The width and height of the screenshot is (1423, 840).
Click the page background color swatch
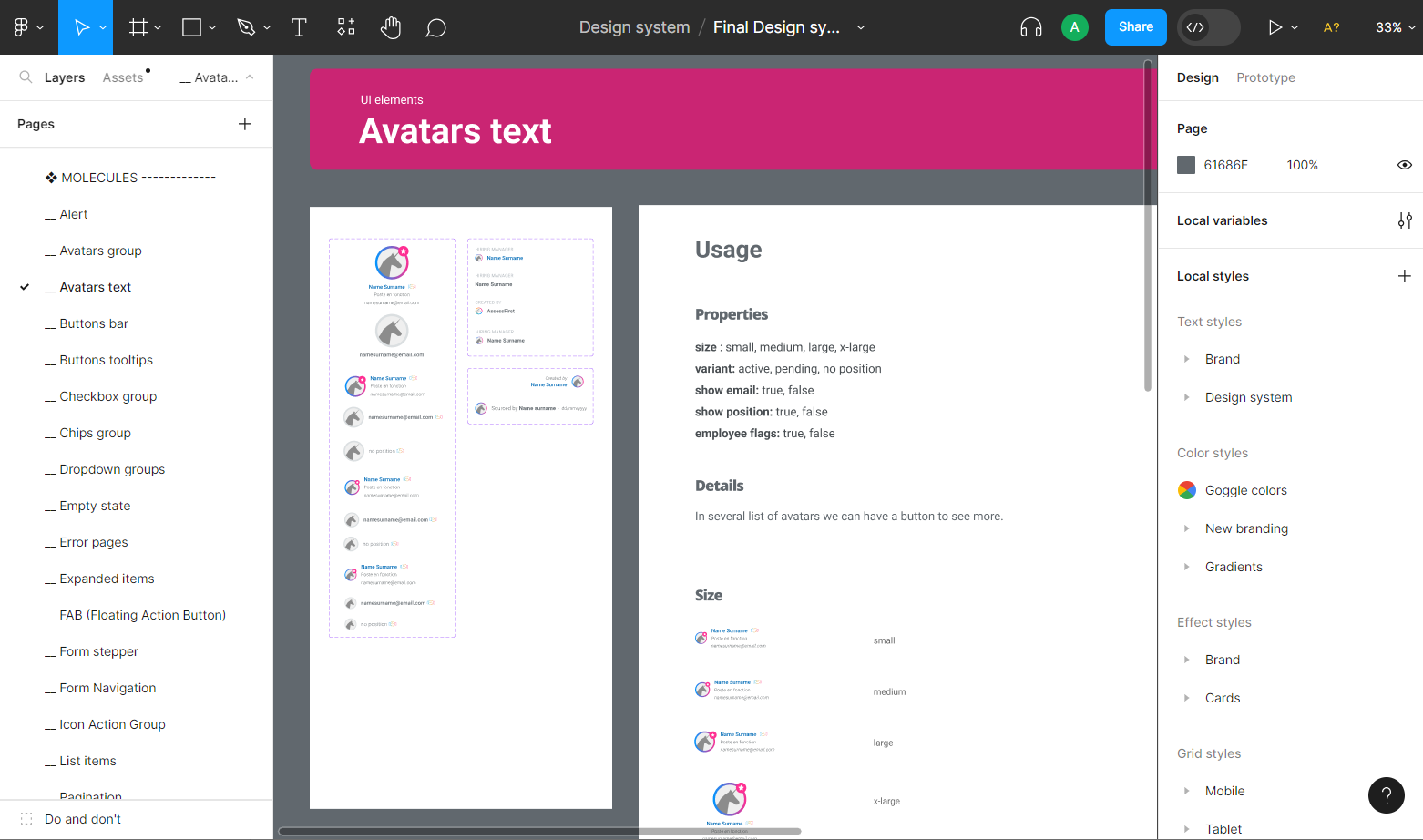1186,165
